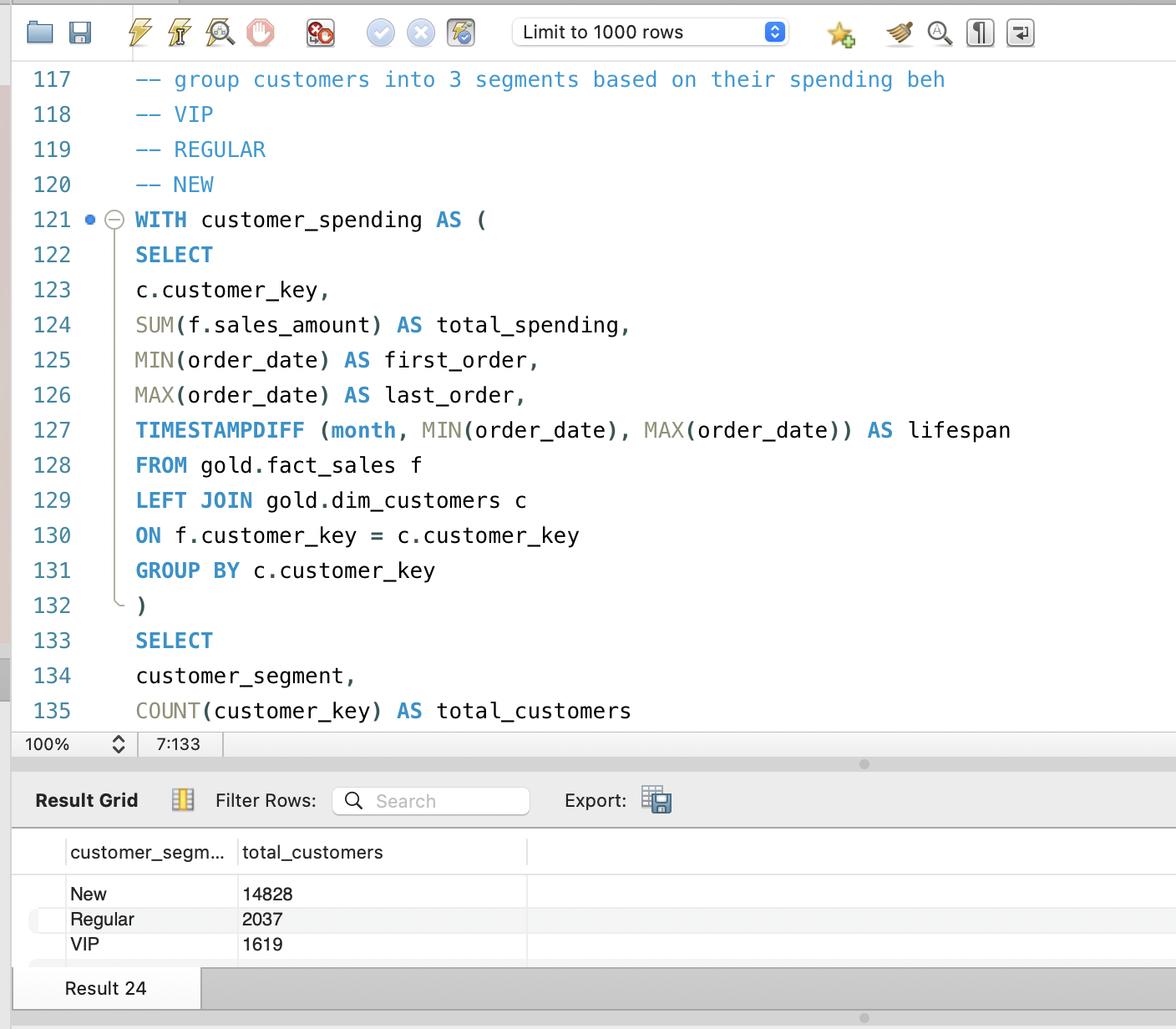Run Explain plan magnifier lightning icon
The width and height of the screenshot is (1176, 1029).
[x=220, y=33]
